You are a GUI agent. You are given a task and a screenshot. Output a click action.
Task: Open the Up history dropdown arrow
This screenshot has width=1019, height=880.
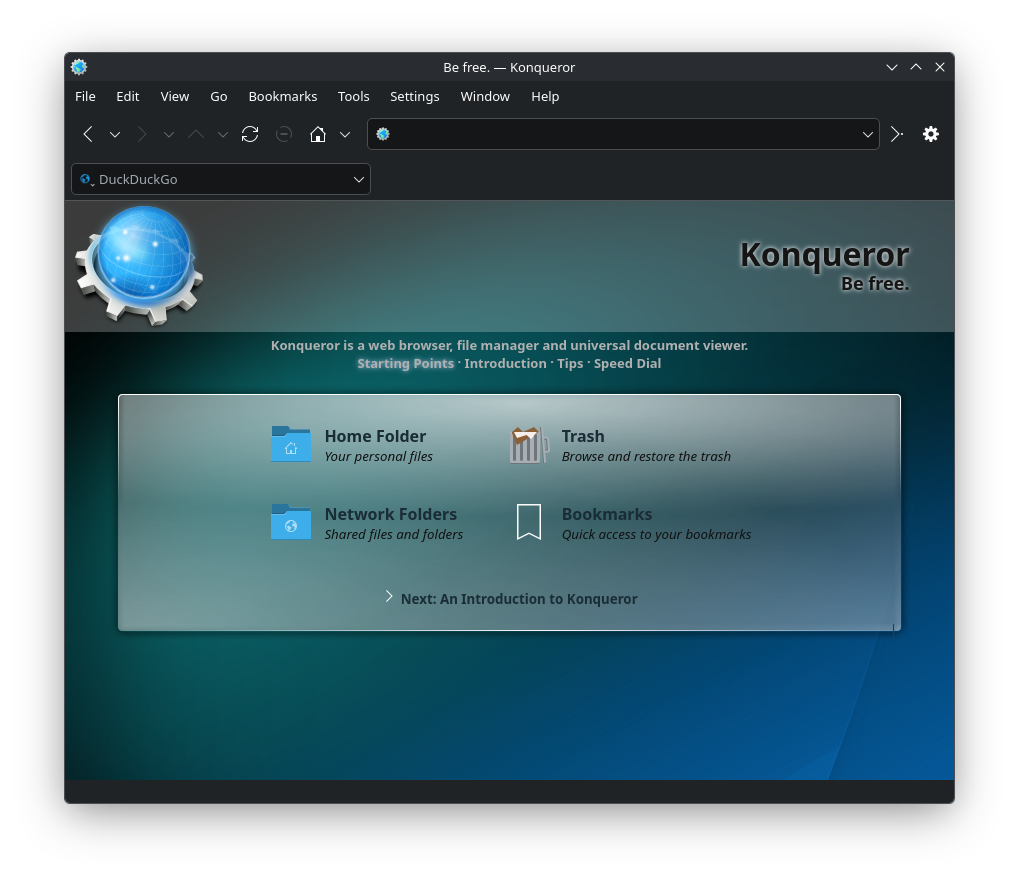tap(223, 135)
